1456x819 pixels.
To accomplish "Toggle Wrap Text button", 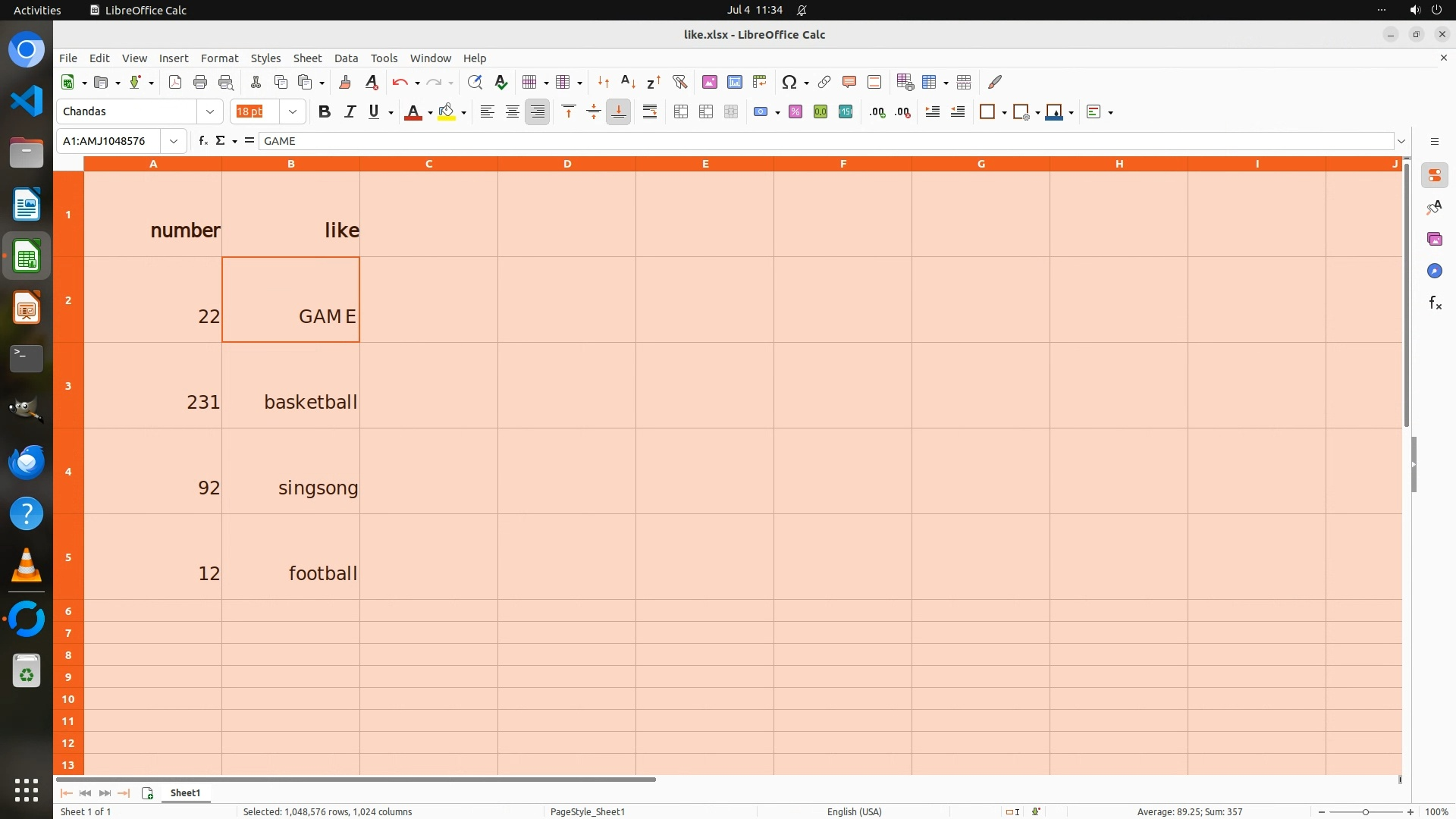I will pyautogui.click(x=650, y=112).
